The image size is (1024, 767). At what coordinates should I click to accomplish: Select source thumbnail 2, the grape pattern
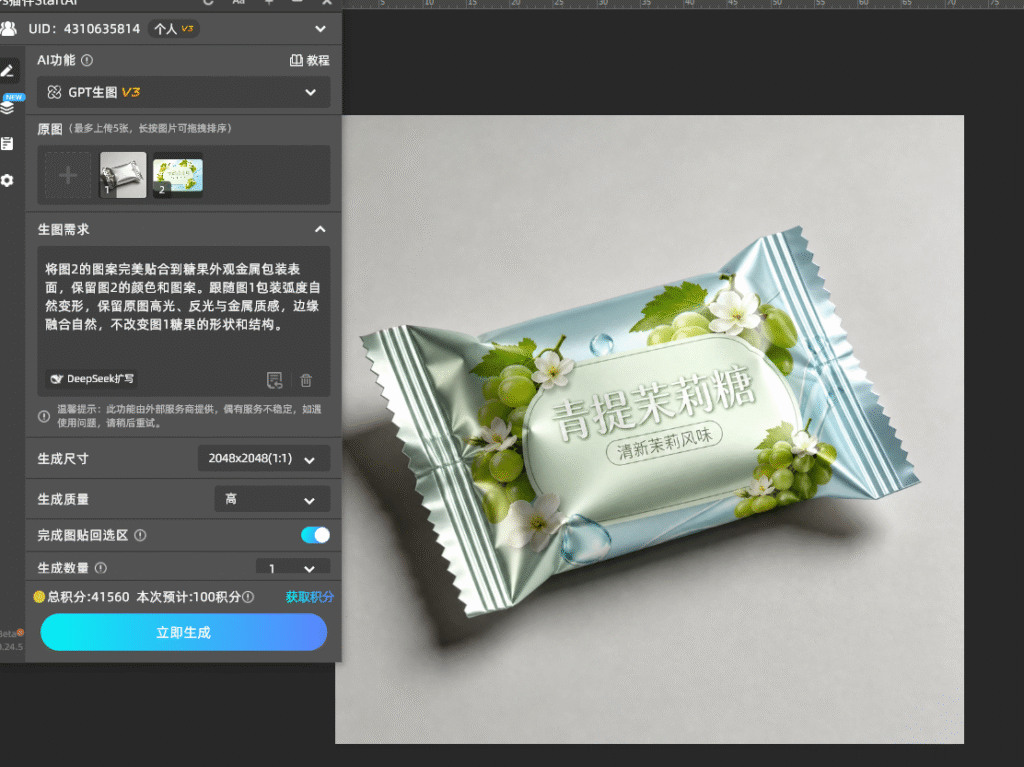pos(178,175)
